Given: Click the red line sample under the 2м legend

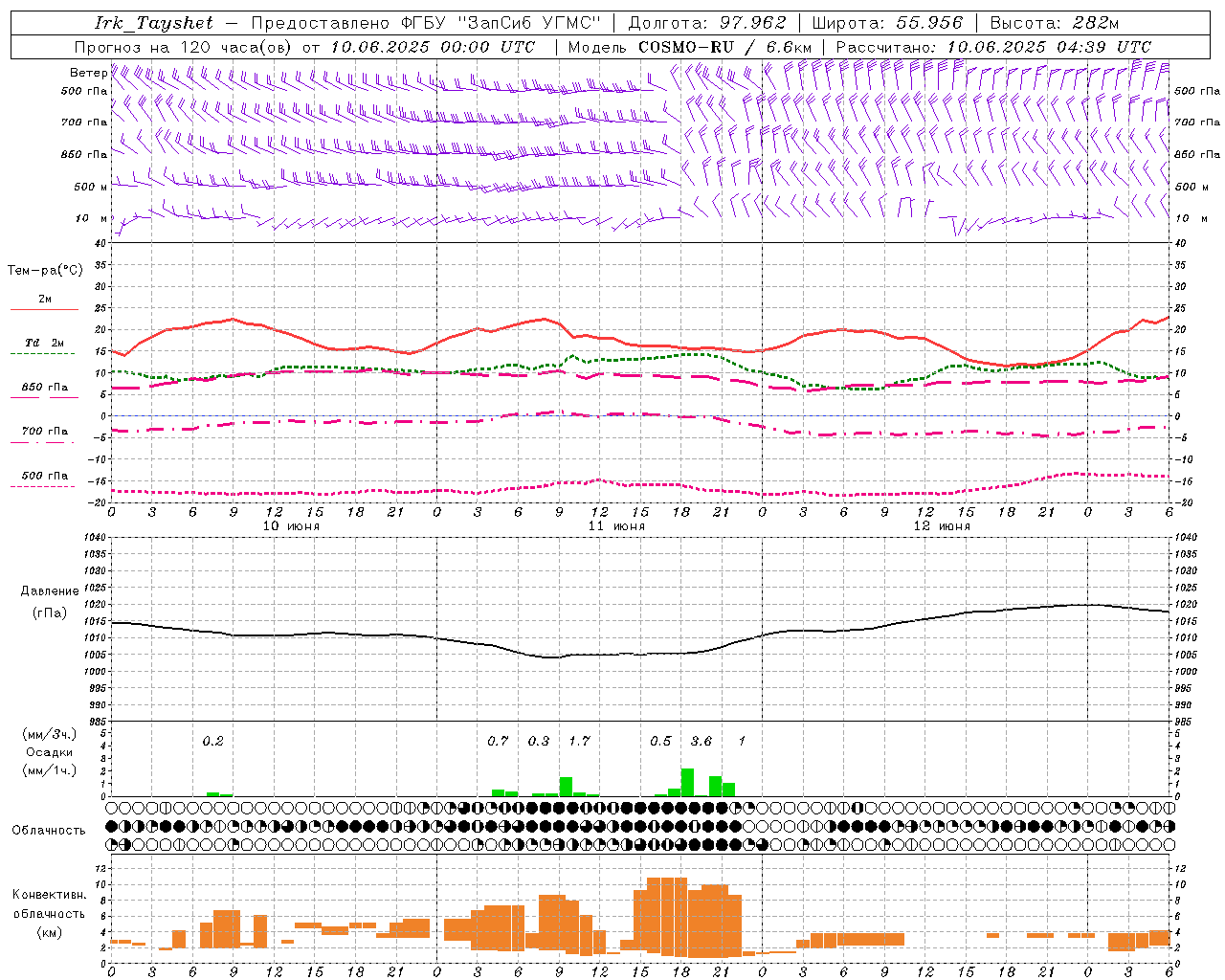Looking at the screenshot, I should [x=44, y=309].
